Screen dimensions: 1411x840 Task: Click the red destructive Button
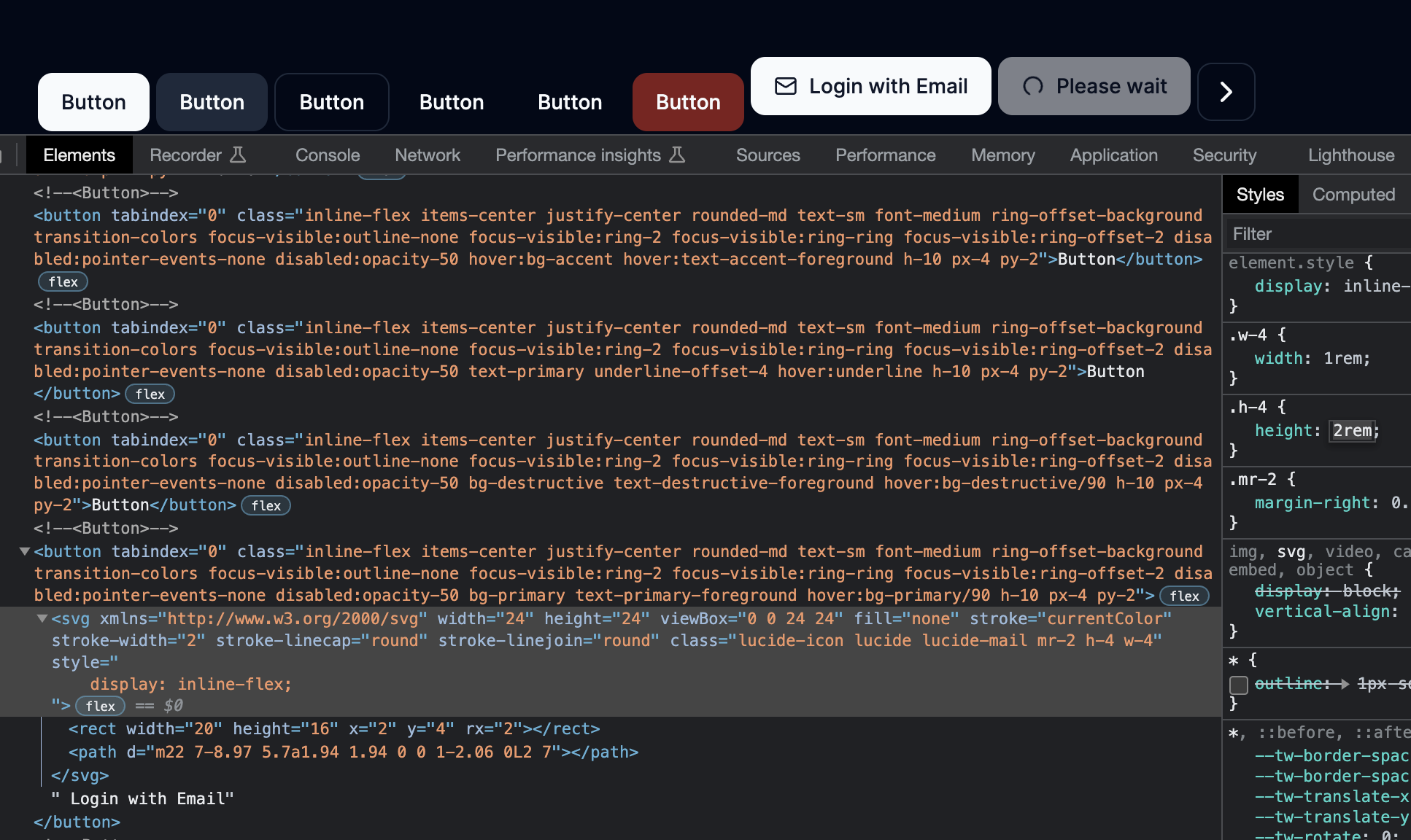pos(687,102)
